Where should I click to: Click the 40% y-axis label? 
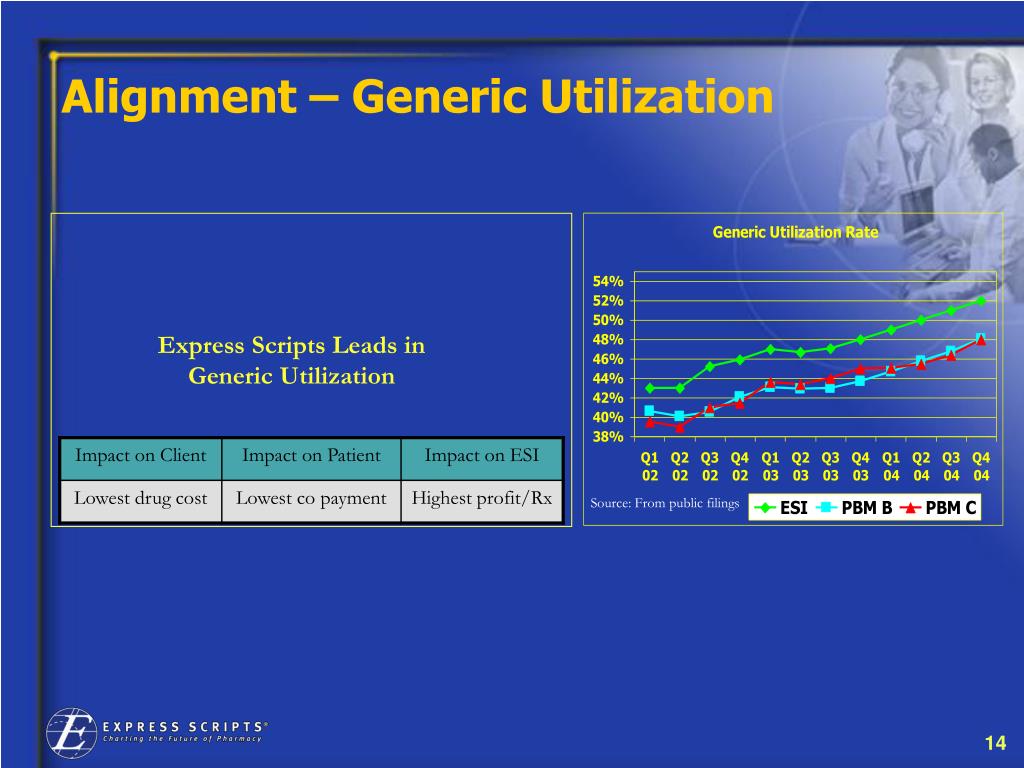608,417
